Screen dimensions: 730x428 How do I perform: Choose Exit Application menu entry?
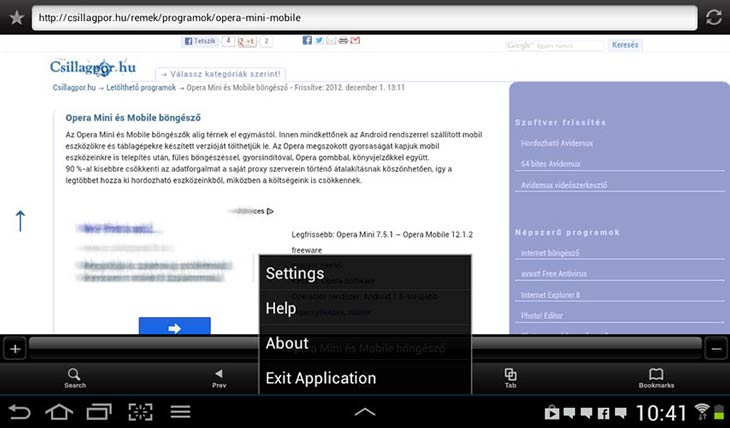(x=365, y=378)
